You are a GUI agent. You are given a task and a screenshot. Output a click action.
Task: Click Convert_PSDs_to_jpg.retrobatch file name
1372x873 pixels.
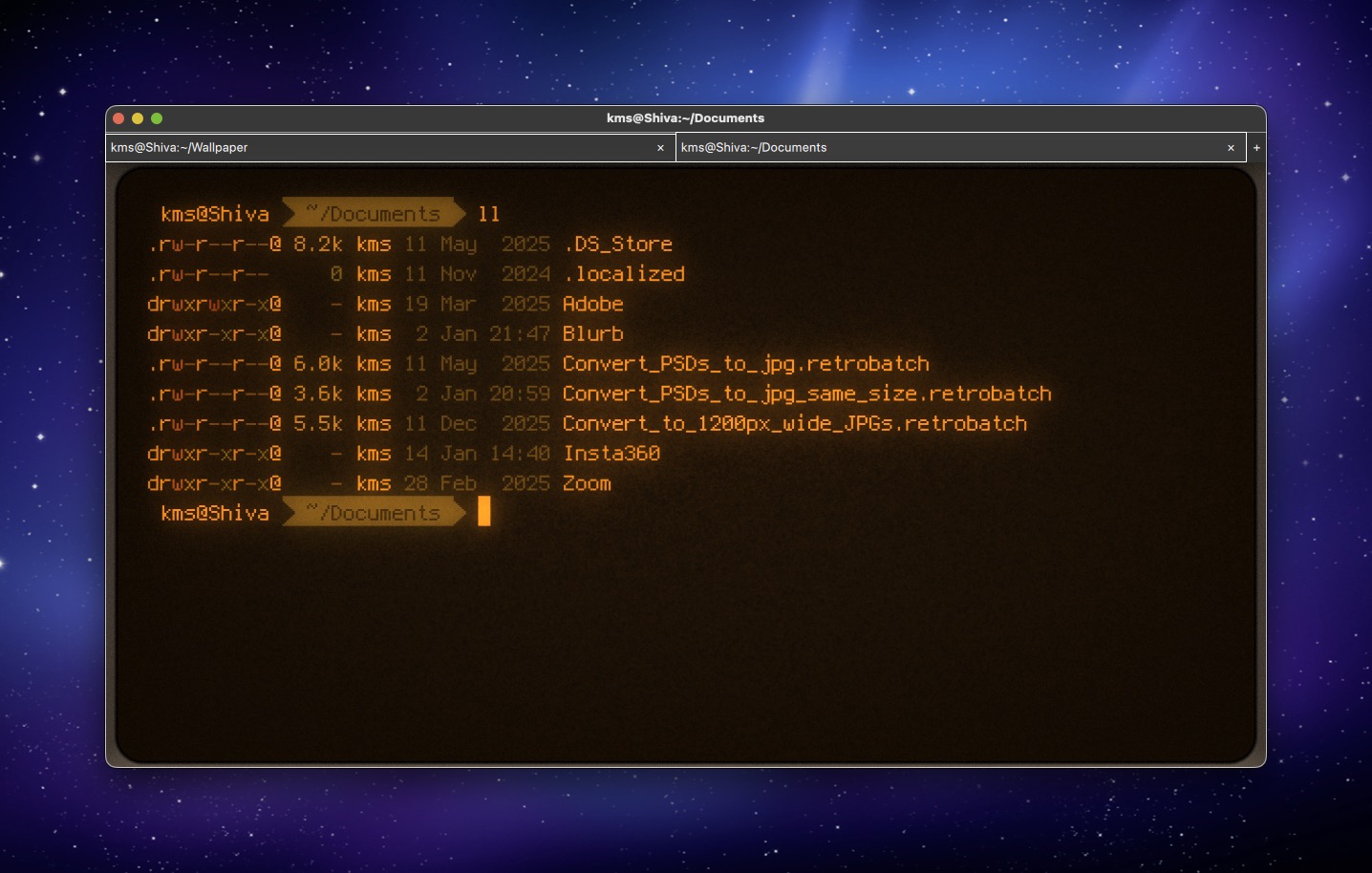pos(745,364)
